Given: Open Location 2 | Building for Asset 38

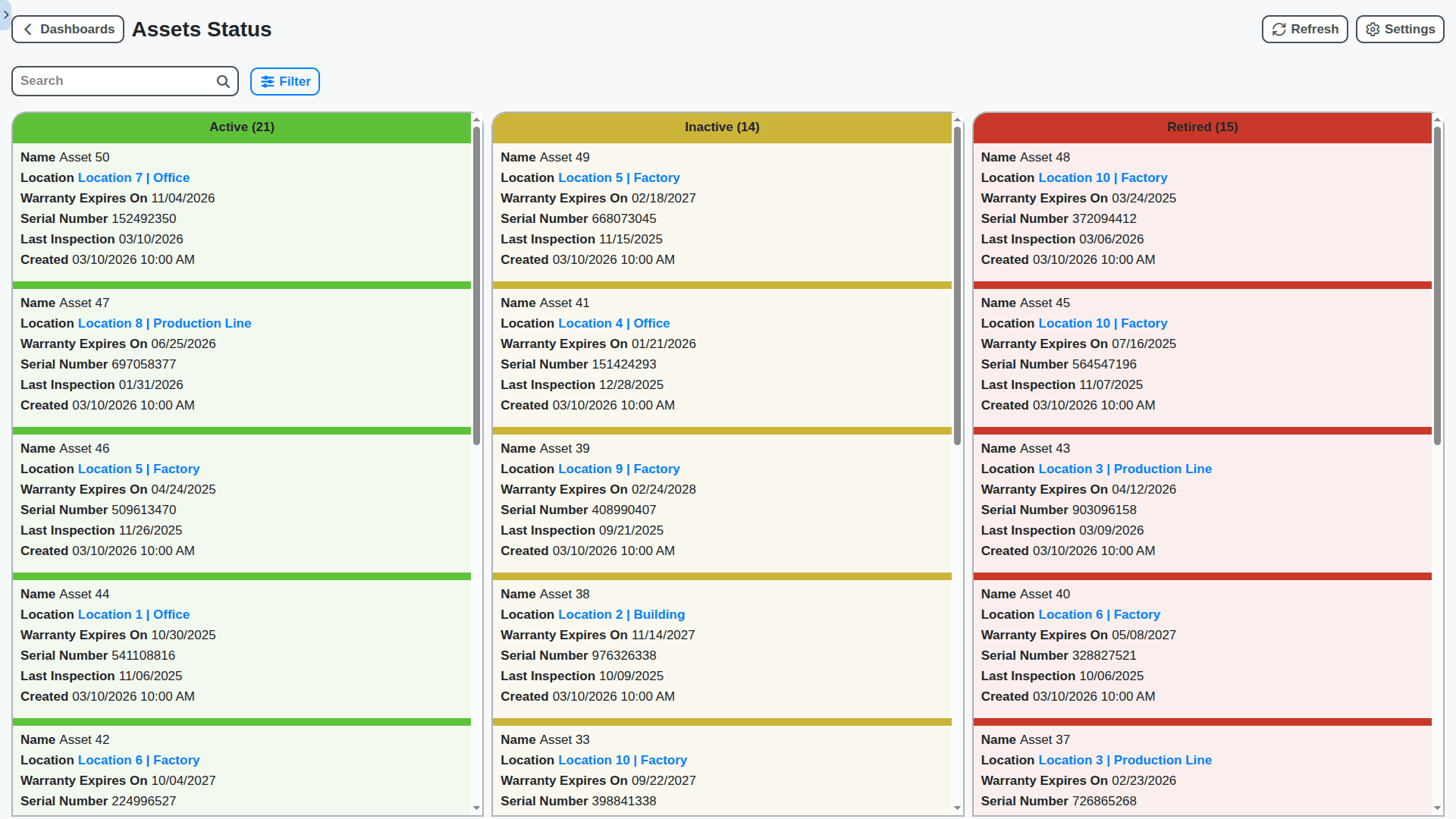Looking at the screenshot, I should pyautogui.click(x=621, y=614).
